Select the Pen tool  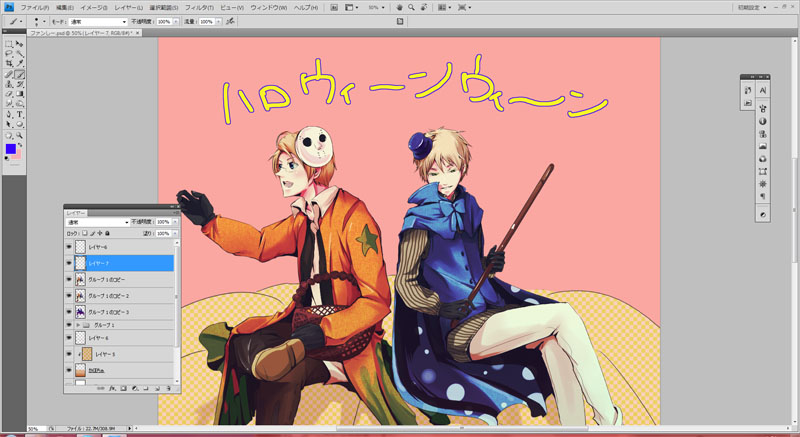point(9,115)
